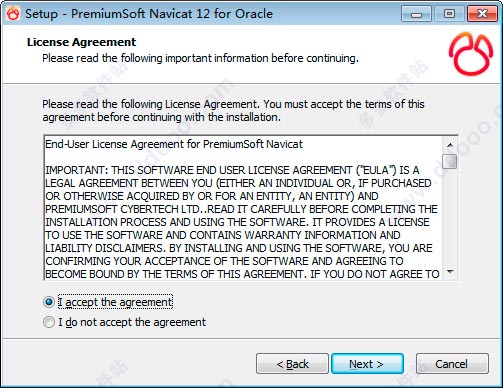Click the setup window title text
This screenshot has width=503, height=388.
(149, 14)
